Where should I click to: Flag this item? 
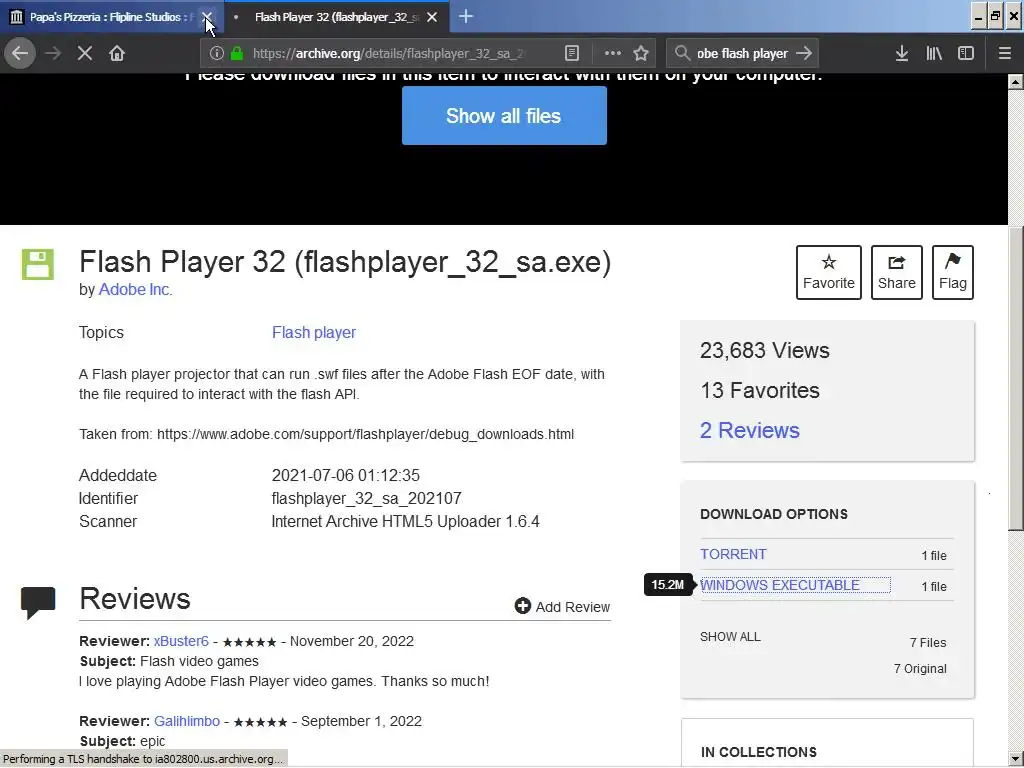click(953, 272)
